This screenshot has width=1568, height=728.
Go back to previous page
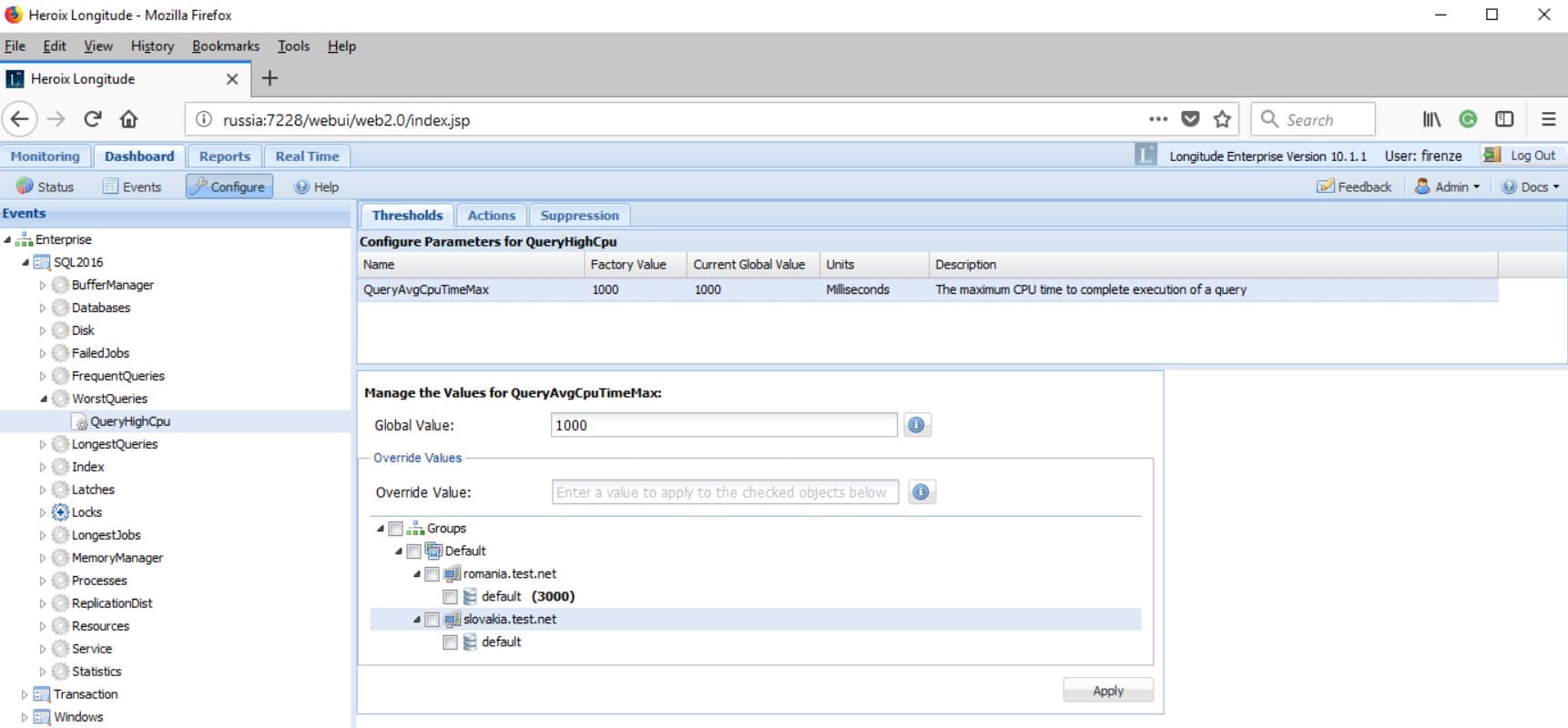(20, 119)
